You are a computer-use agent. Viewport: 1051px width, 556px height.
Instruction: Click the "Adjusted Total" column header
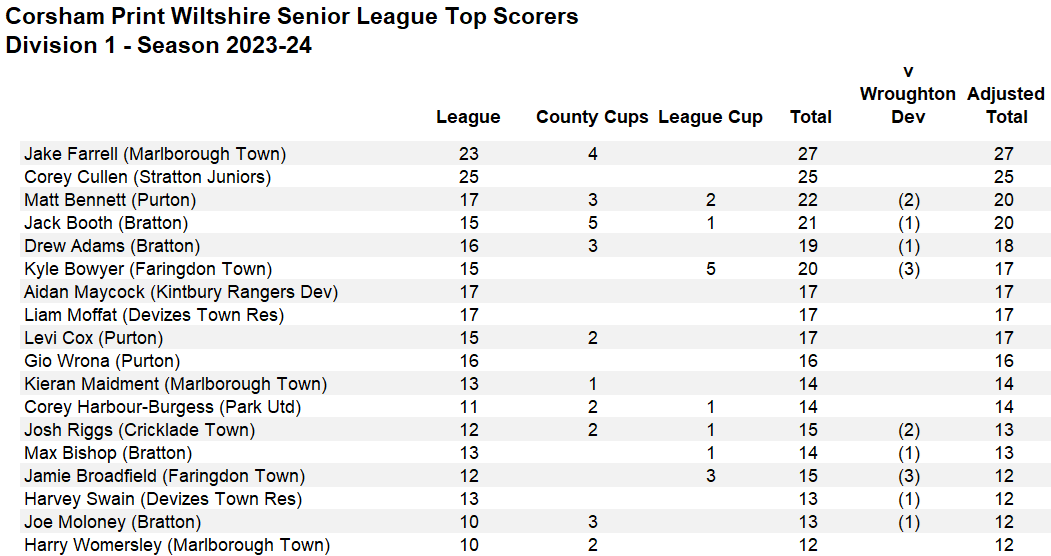point(1006,105)
